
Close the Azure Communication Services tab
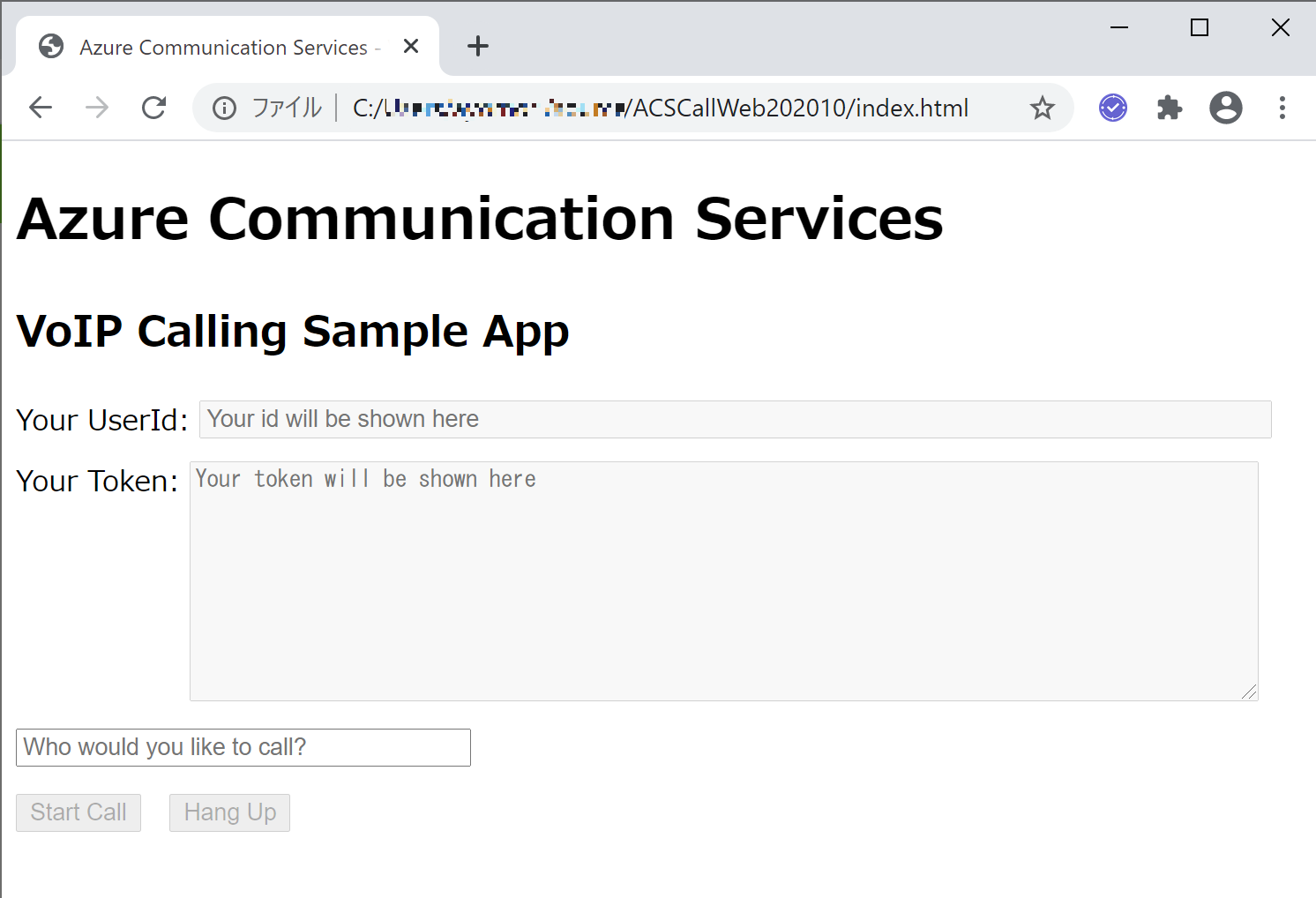(411, 46)
